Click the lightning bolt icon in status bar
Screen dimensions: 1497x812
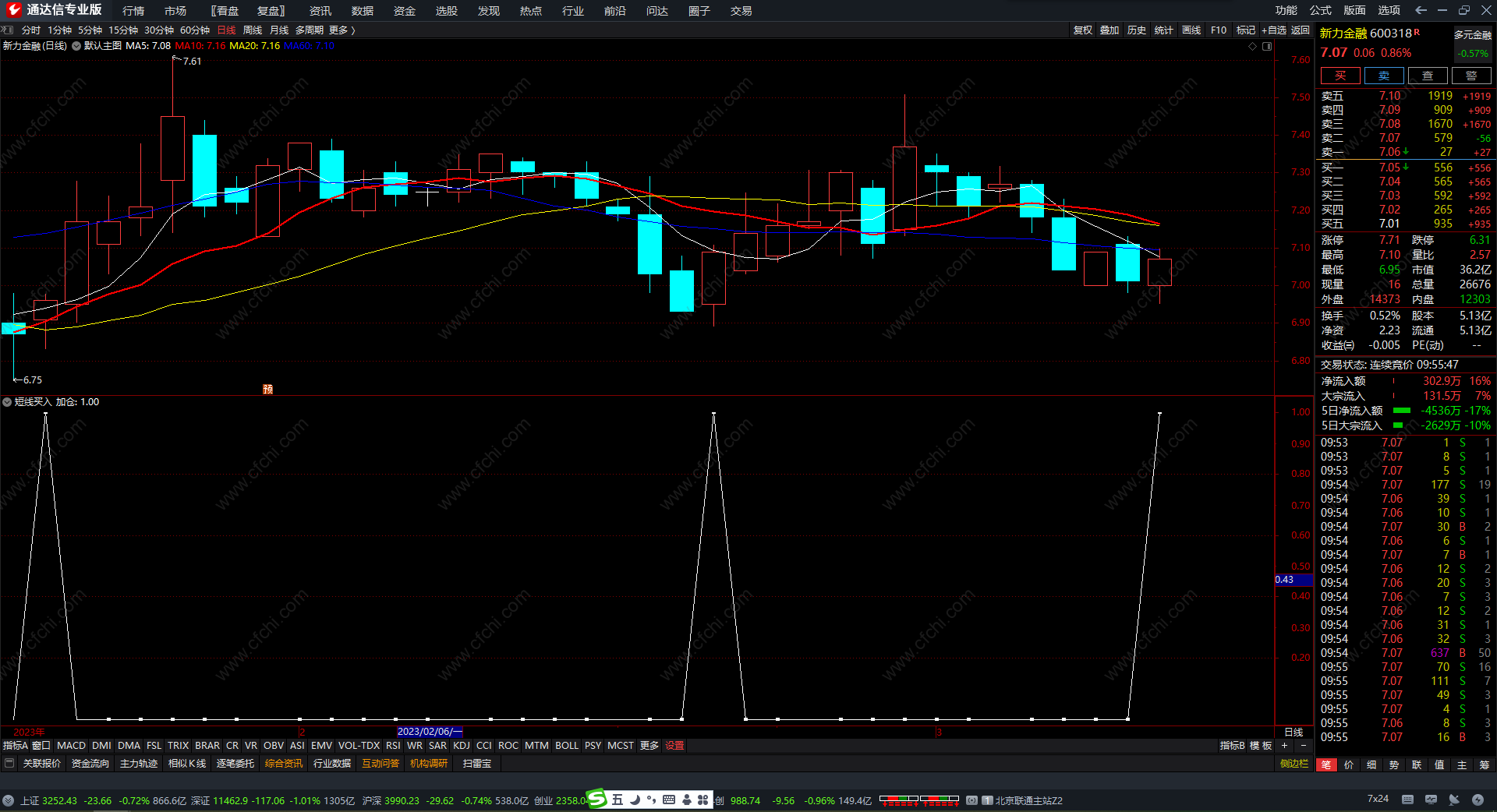[x=1478, y=800]
